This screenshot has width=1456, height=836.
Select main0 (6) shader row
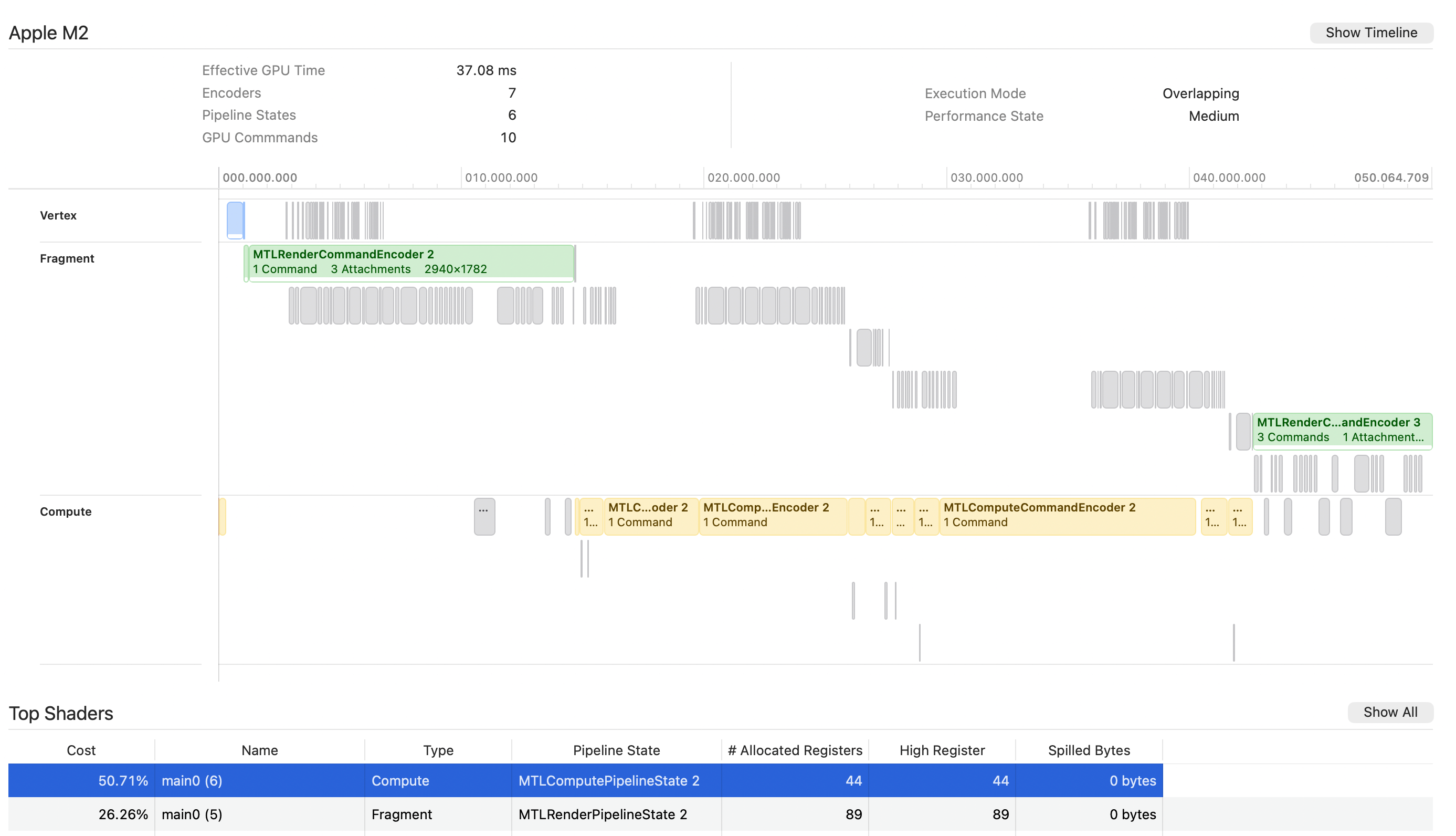585,780
